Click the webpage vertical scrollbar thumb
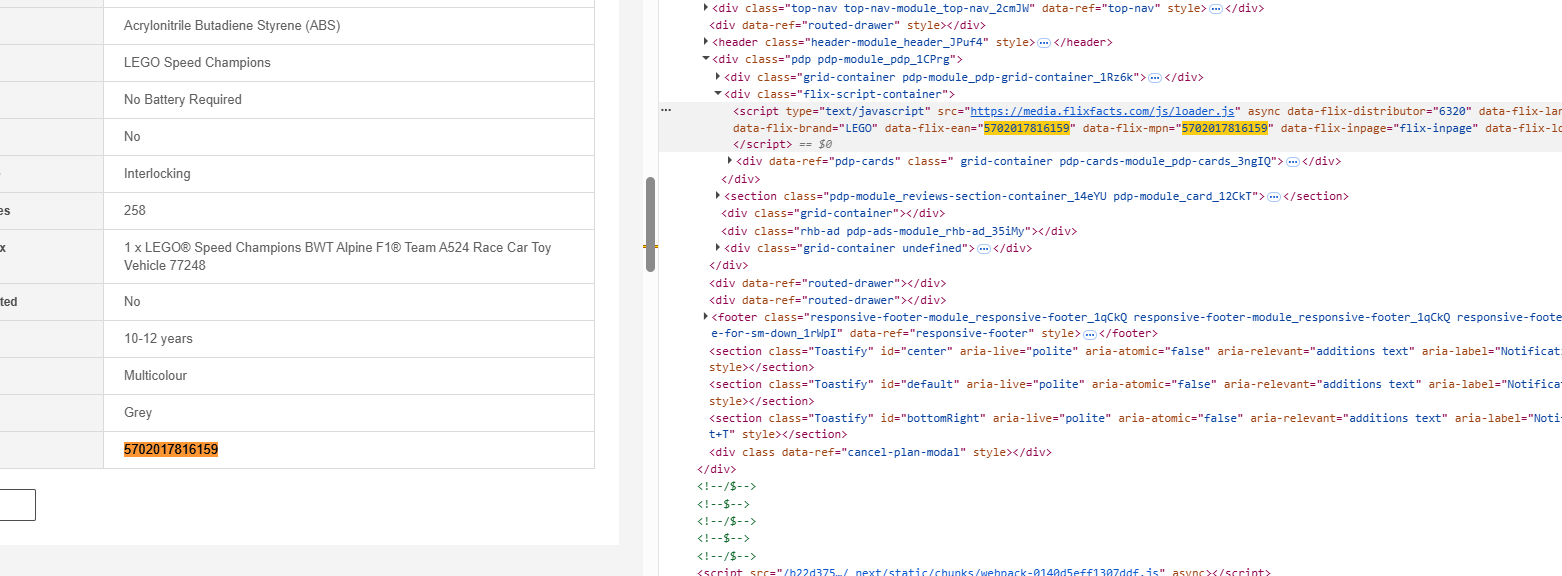 (x=650, y=224)
